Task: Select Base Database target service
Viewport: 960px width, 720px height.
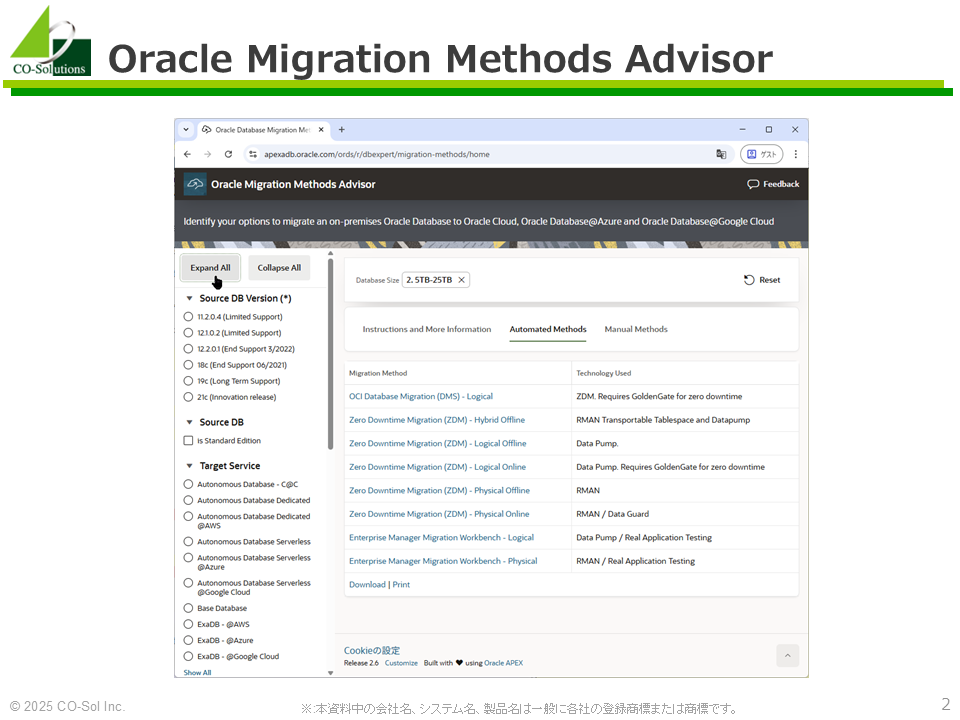Action: 189,608
